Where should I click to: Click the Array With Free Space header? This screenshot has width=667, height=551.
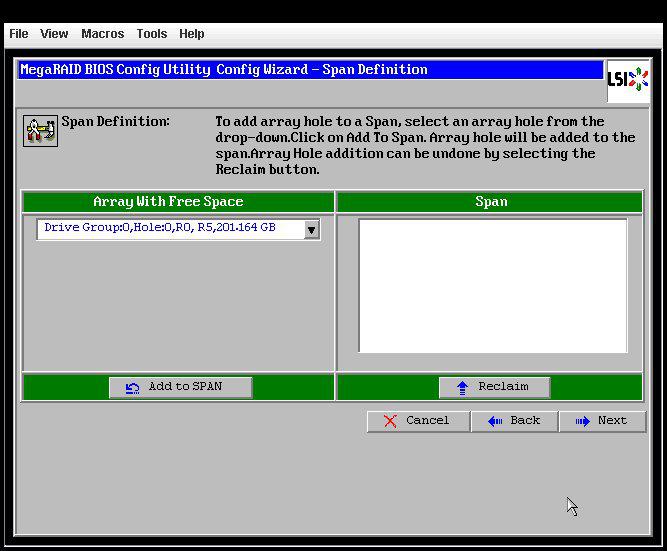pos(168,202)
